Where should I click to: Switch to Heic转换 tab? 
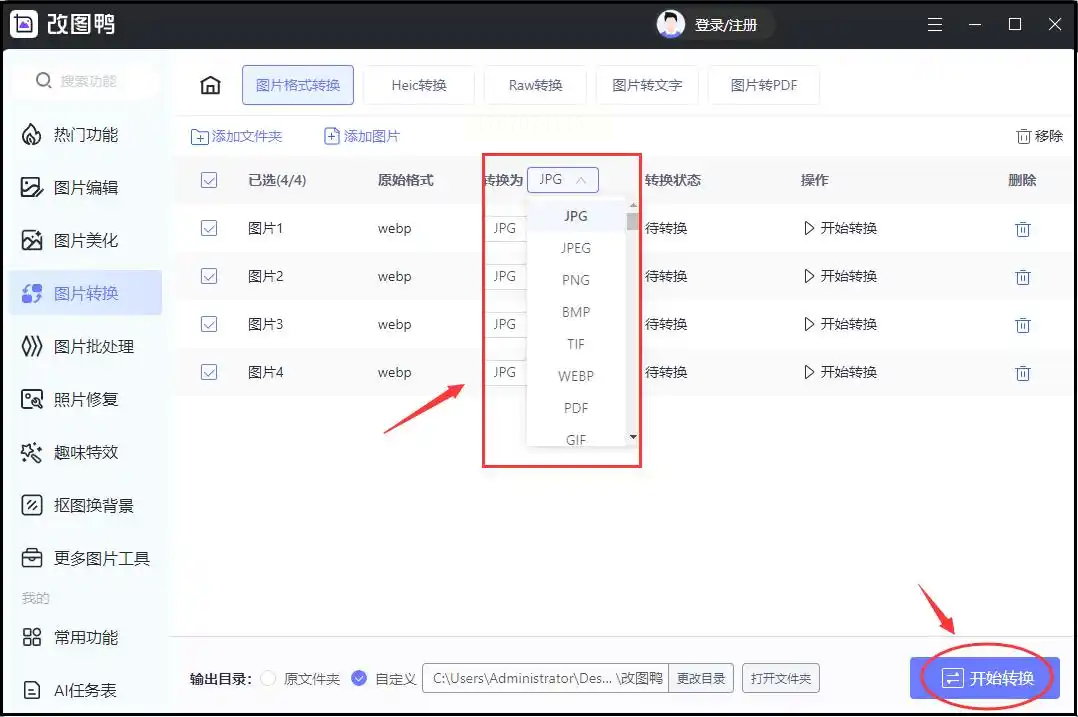click(x=419, y=85)
